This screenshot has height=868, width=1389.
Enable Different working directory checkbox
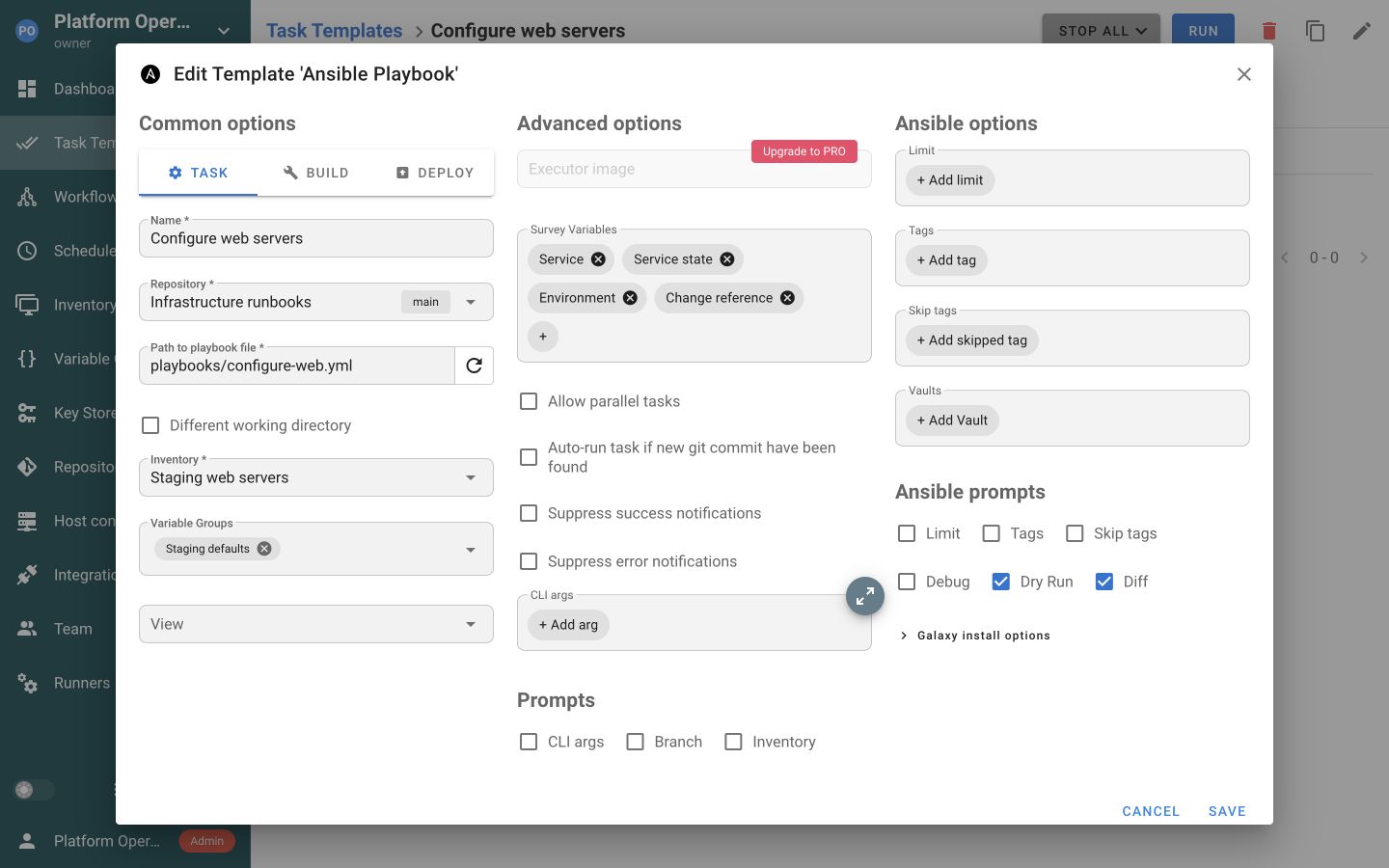[150, 425]
